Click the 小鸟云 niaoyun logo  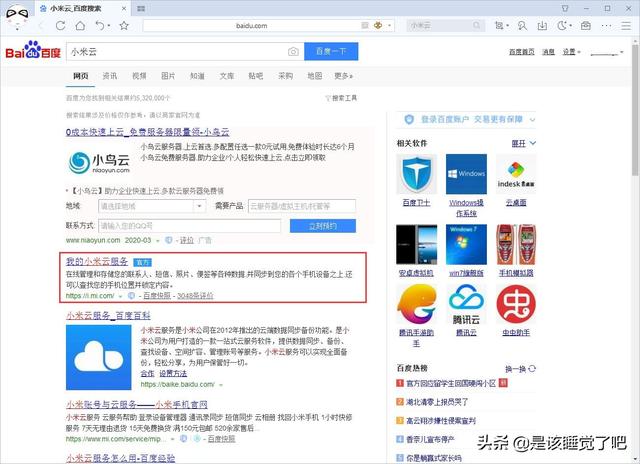click(99, 162)
